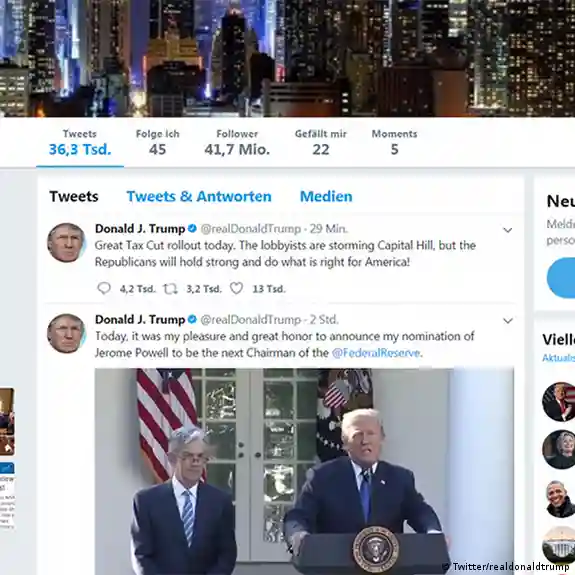
Task: Open profile avatar beside the Powell tweet
Action: [66, 333]
